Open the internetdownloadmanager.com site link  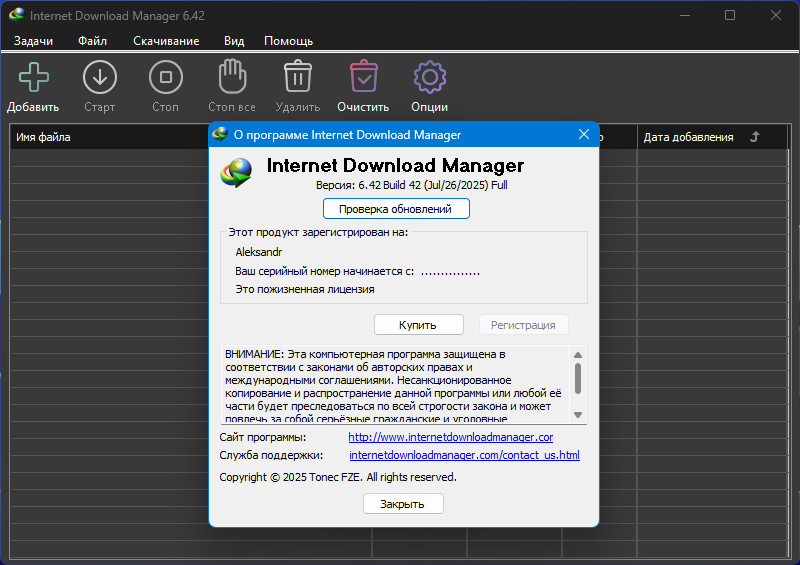tap(451, 437)
